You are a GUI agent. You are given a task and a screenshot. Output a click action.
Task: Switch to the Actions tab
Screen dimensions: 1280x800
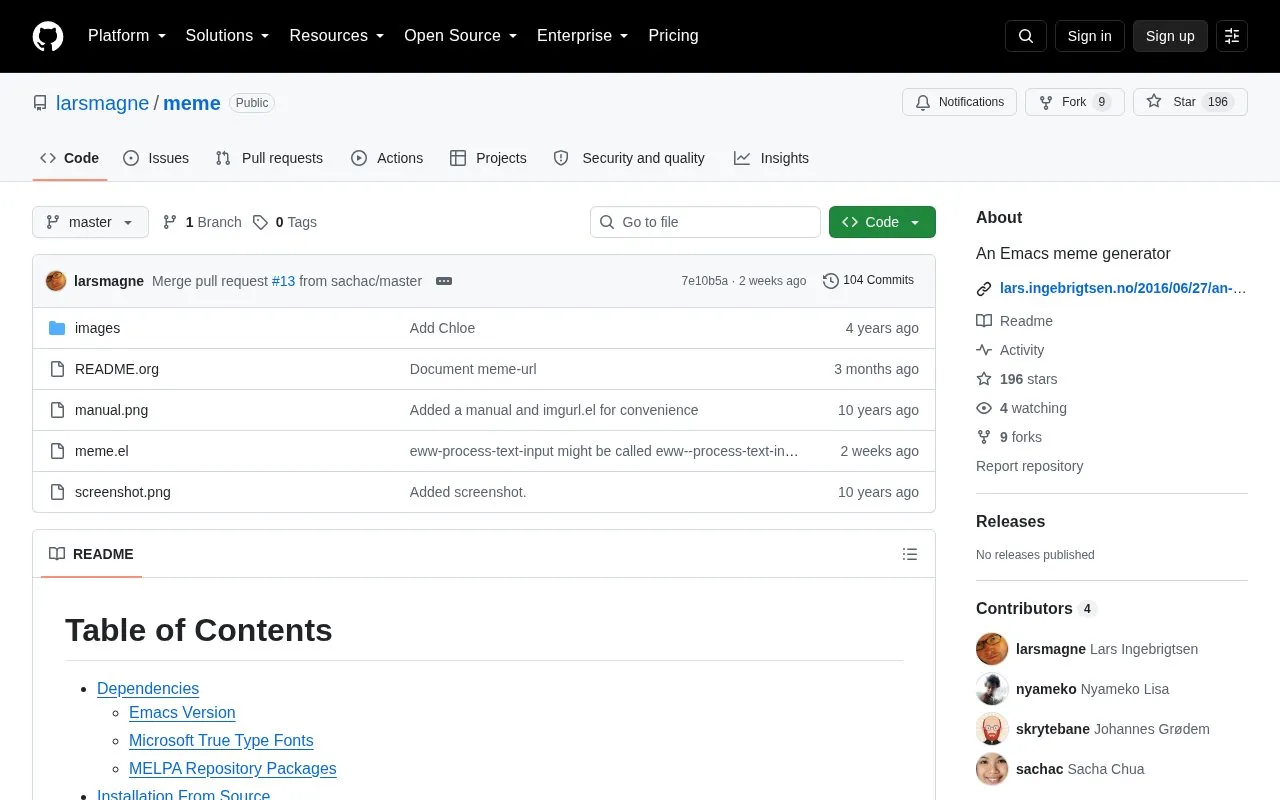(387, 158)
